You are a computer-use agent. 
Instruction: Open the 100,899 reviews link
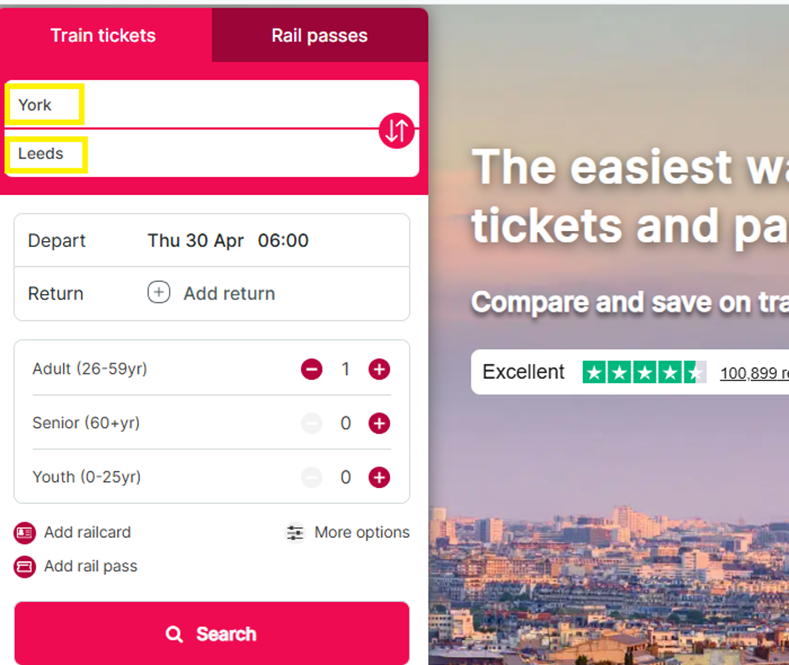754,373
